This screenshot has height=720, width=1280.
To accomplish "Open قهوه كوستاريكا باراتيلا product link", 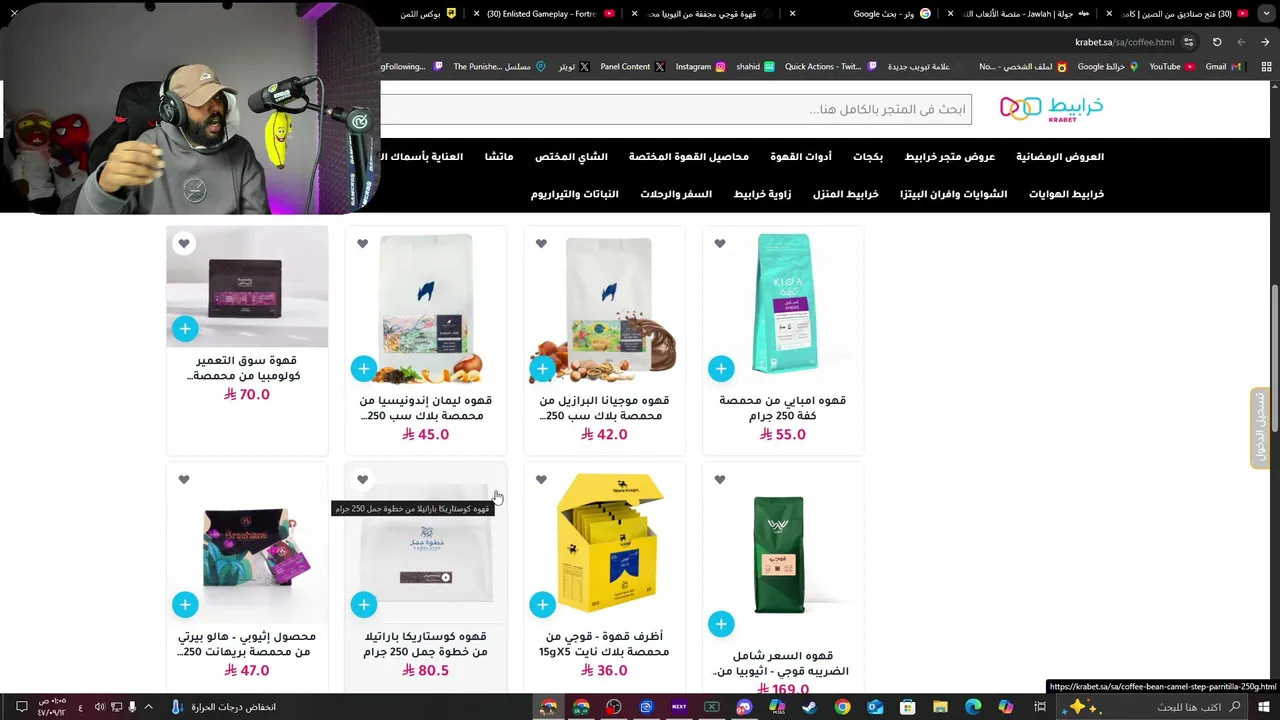I will pos(426,644).
